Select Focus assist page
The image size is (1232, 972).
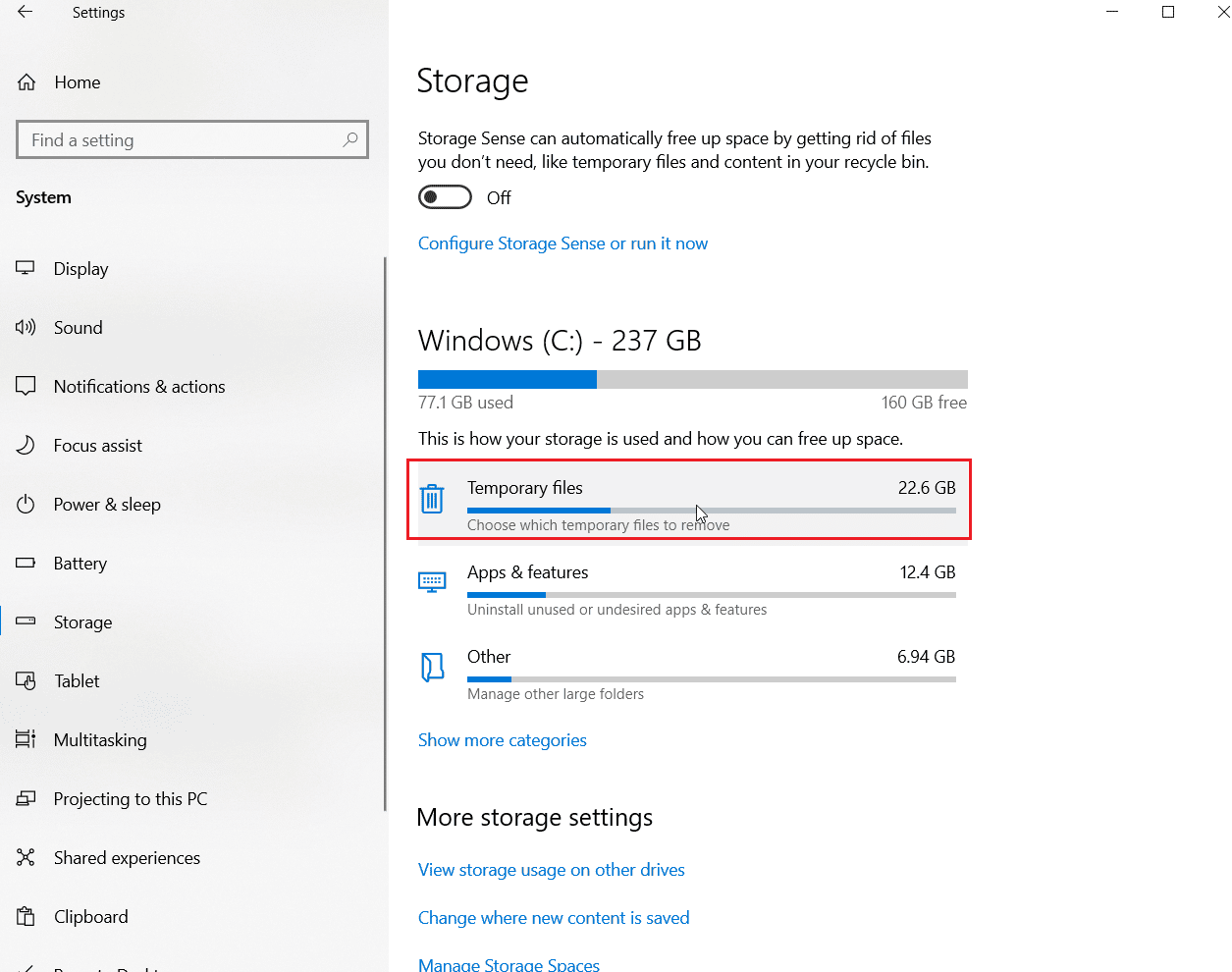click(x=98, y=445)
